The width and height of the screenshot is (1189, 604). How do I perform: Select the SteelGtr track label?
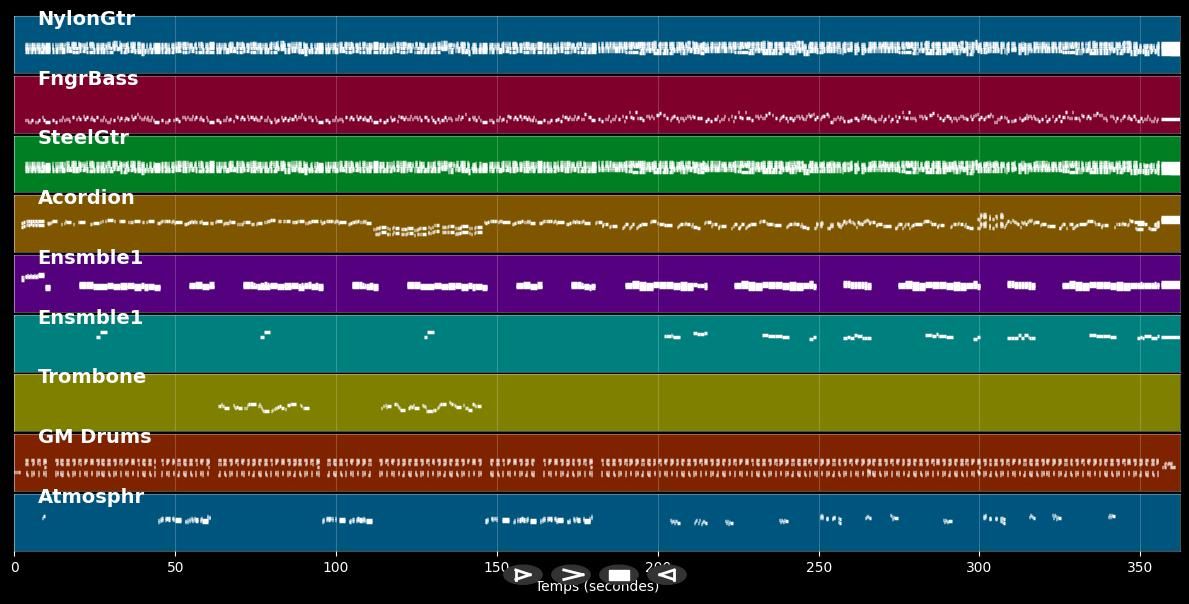click(83, 138)
